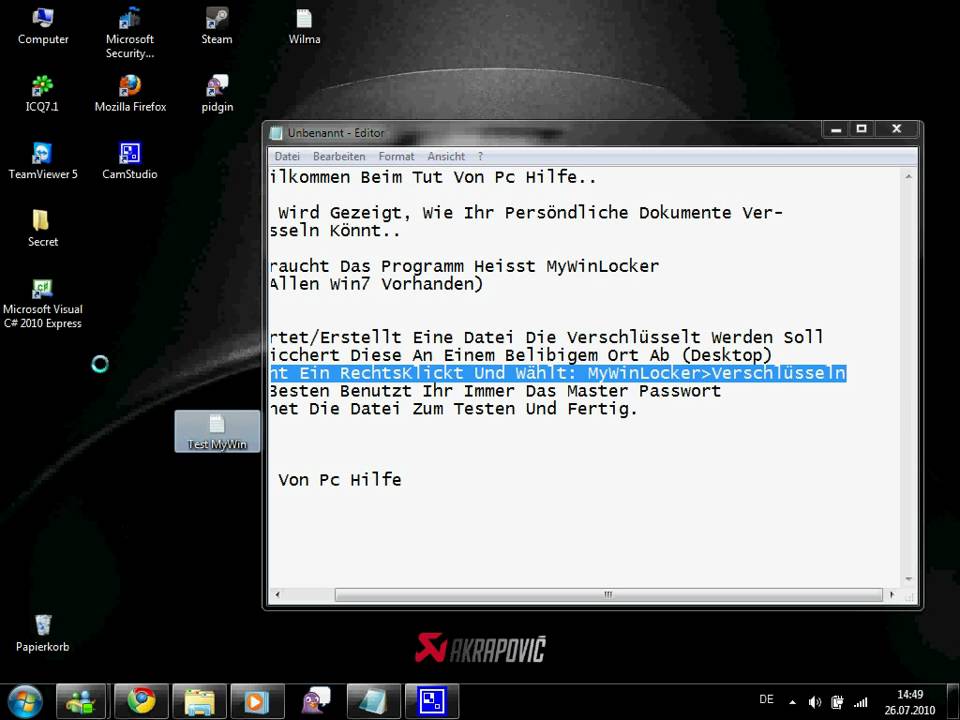The image size is (960, 720).
Task: Show hidden tray icons arrow
Action: tap(792, 702)
